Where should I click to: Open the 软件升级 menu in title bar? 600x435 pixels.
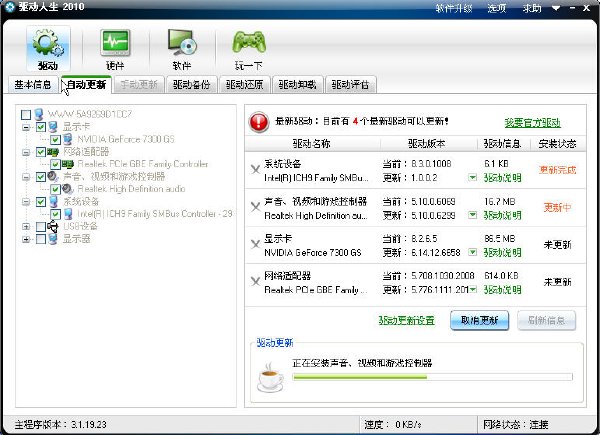point(454,8)
